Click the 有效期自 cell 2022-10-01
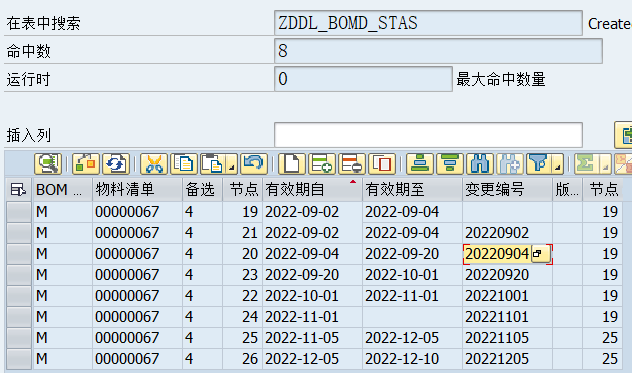 [312, 296]
